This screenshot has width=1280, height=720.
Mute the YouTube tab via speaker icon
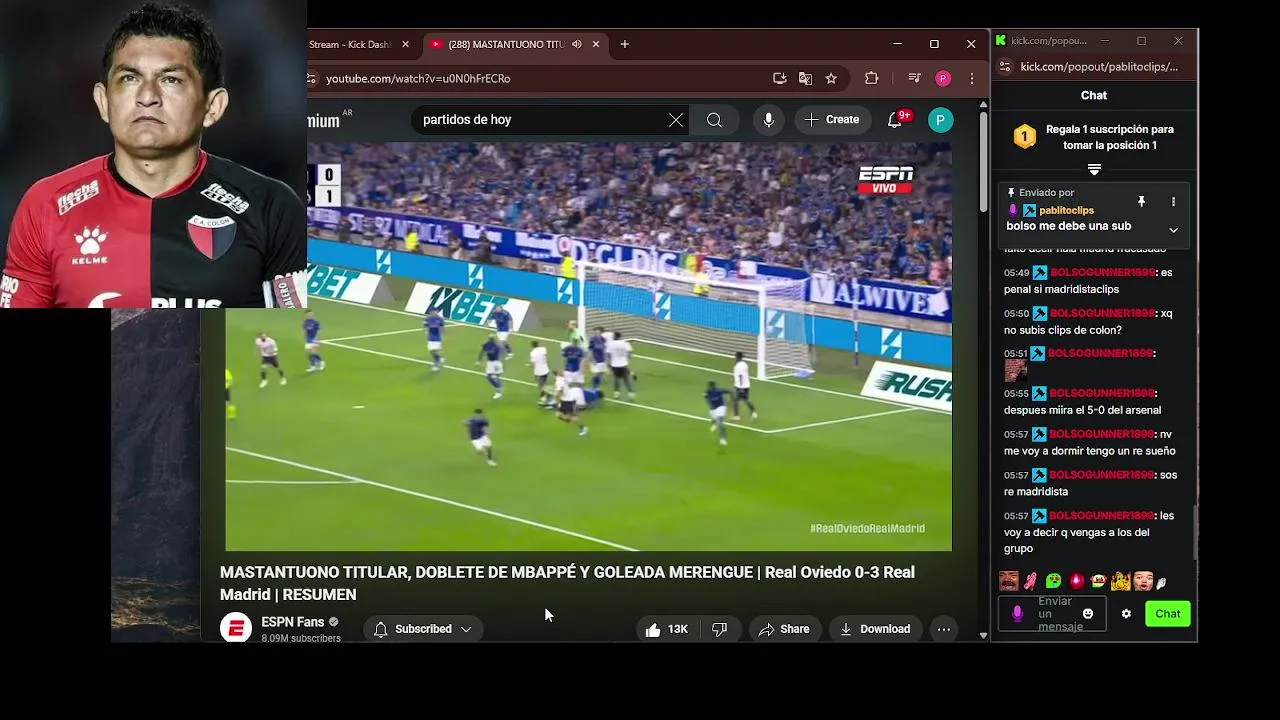click(577, 44)
